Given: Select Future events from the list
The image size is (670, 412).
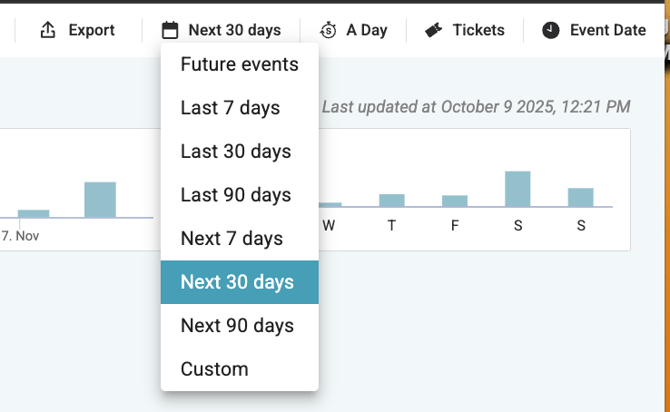Looking at the screenshot, I should coord(239,64).
